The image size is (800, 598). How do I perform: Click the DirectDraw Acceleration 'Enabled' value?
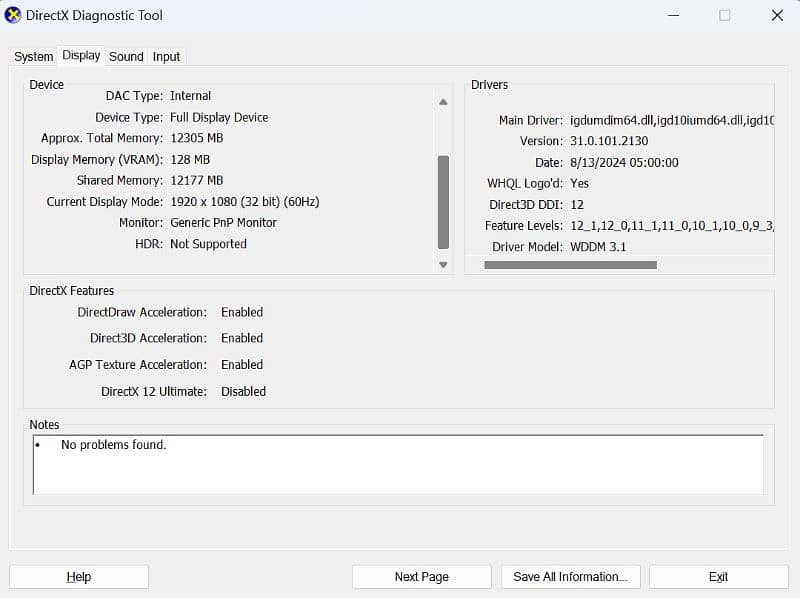pyautogui.click(x=242, y=312)
